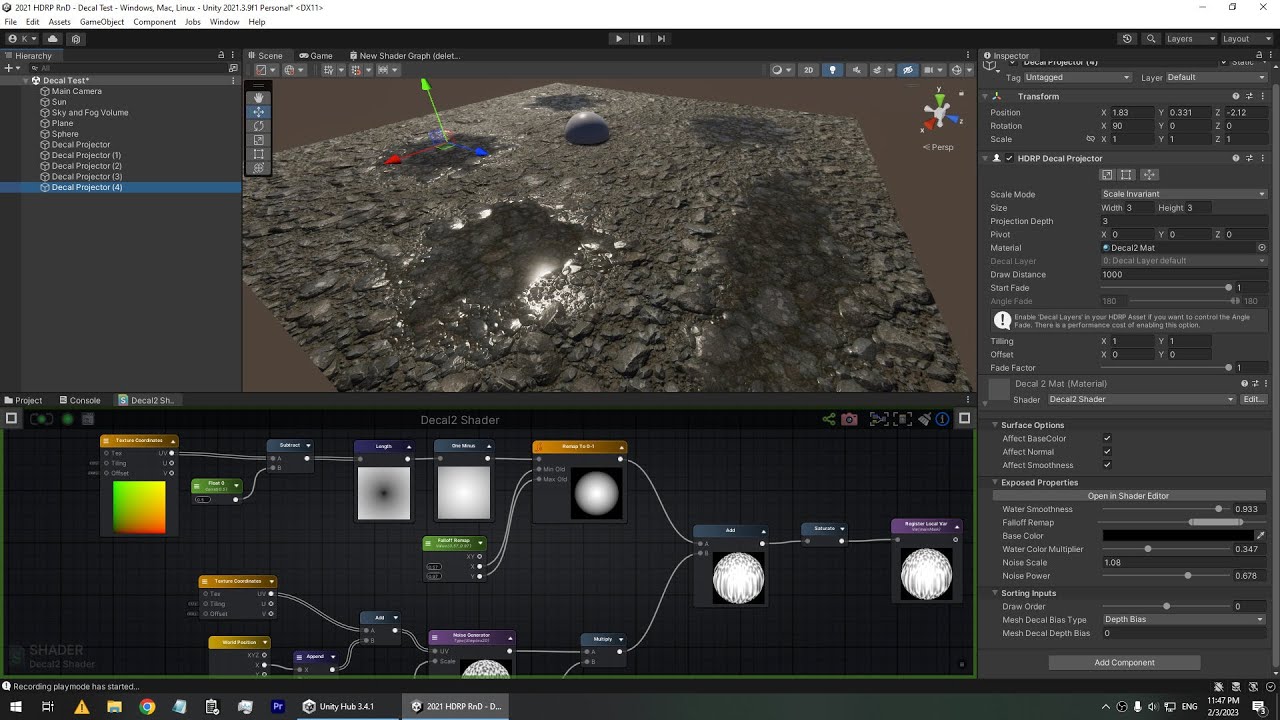Click the Play button
Image resolution: width=1280 pixels, height=720 pixels.
(x=618, y=39)
